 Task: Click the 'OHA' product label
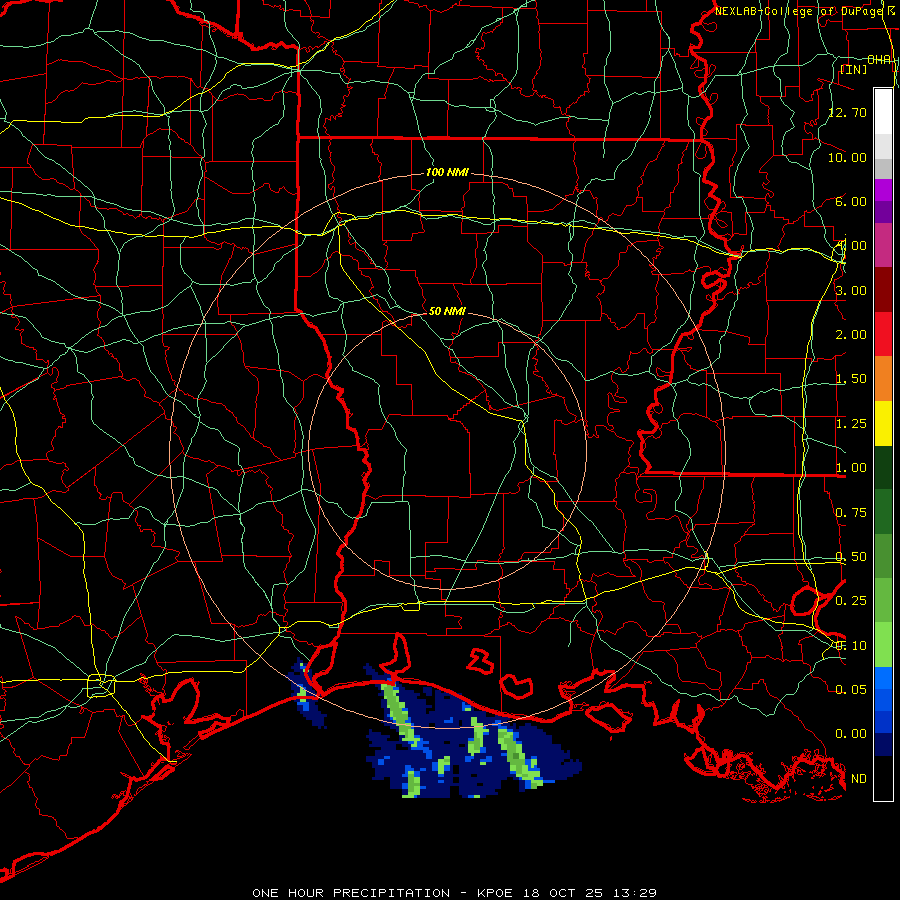[879, 60]
